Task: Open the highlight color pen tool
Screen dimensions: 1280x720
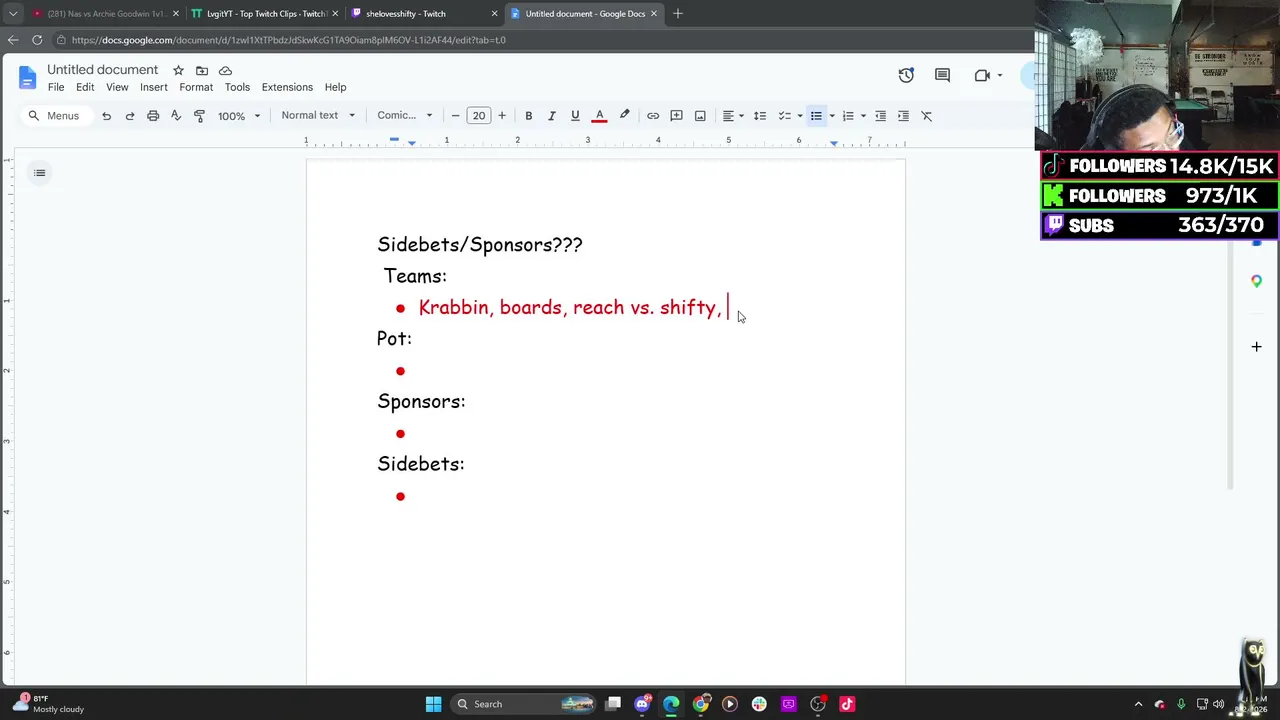Action: tap(624, 116)
